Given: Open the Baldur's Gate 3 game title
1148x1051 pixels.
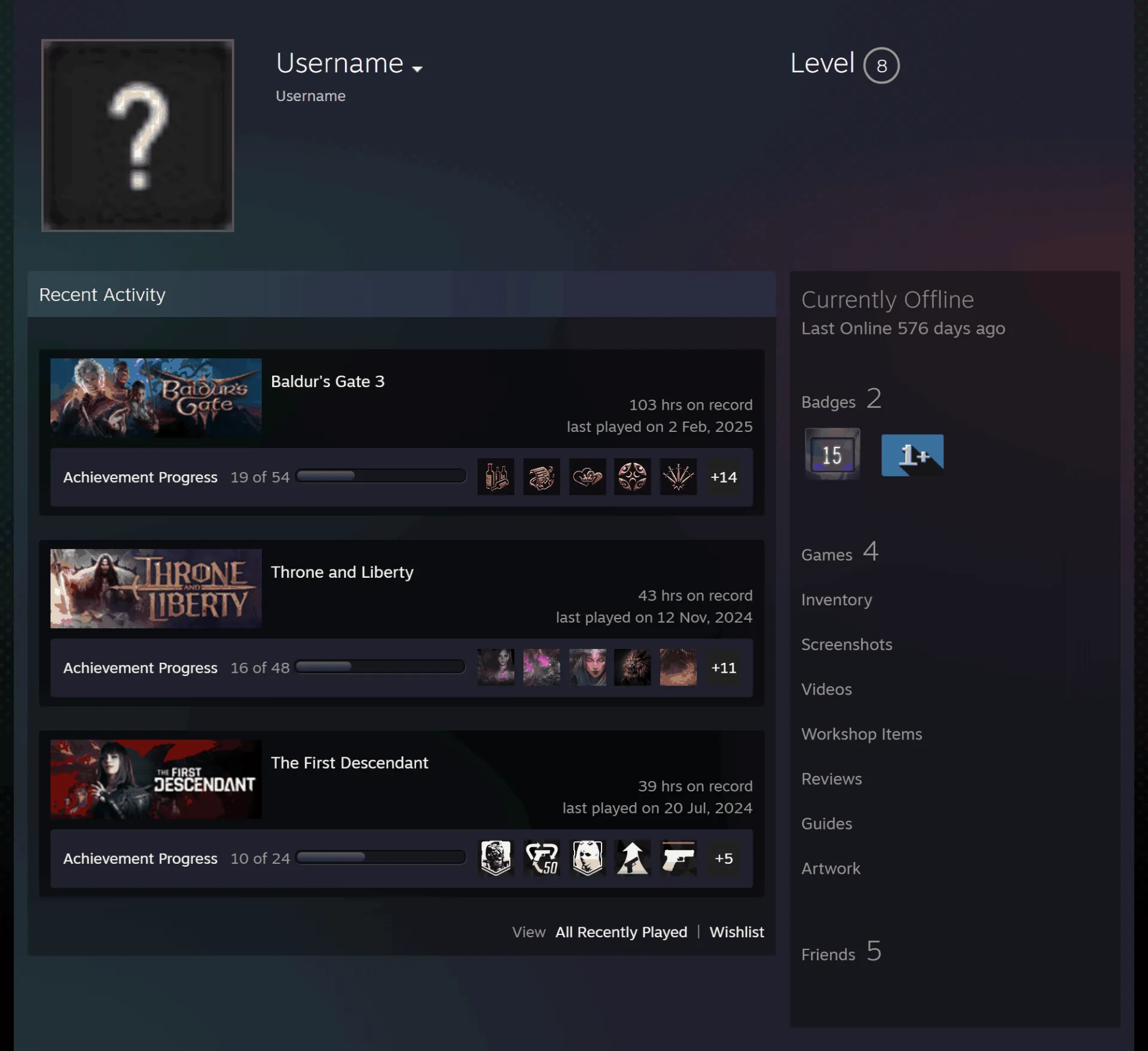Looking at the screenshot, I should [x=328, y=382].
